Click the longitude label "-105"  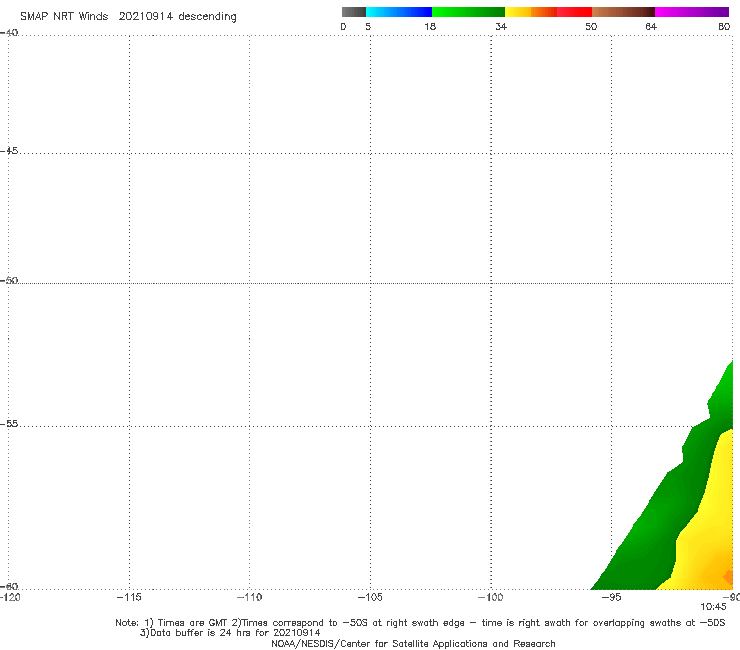pos(370,597)
